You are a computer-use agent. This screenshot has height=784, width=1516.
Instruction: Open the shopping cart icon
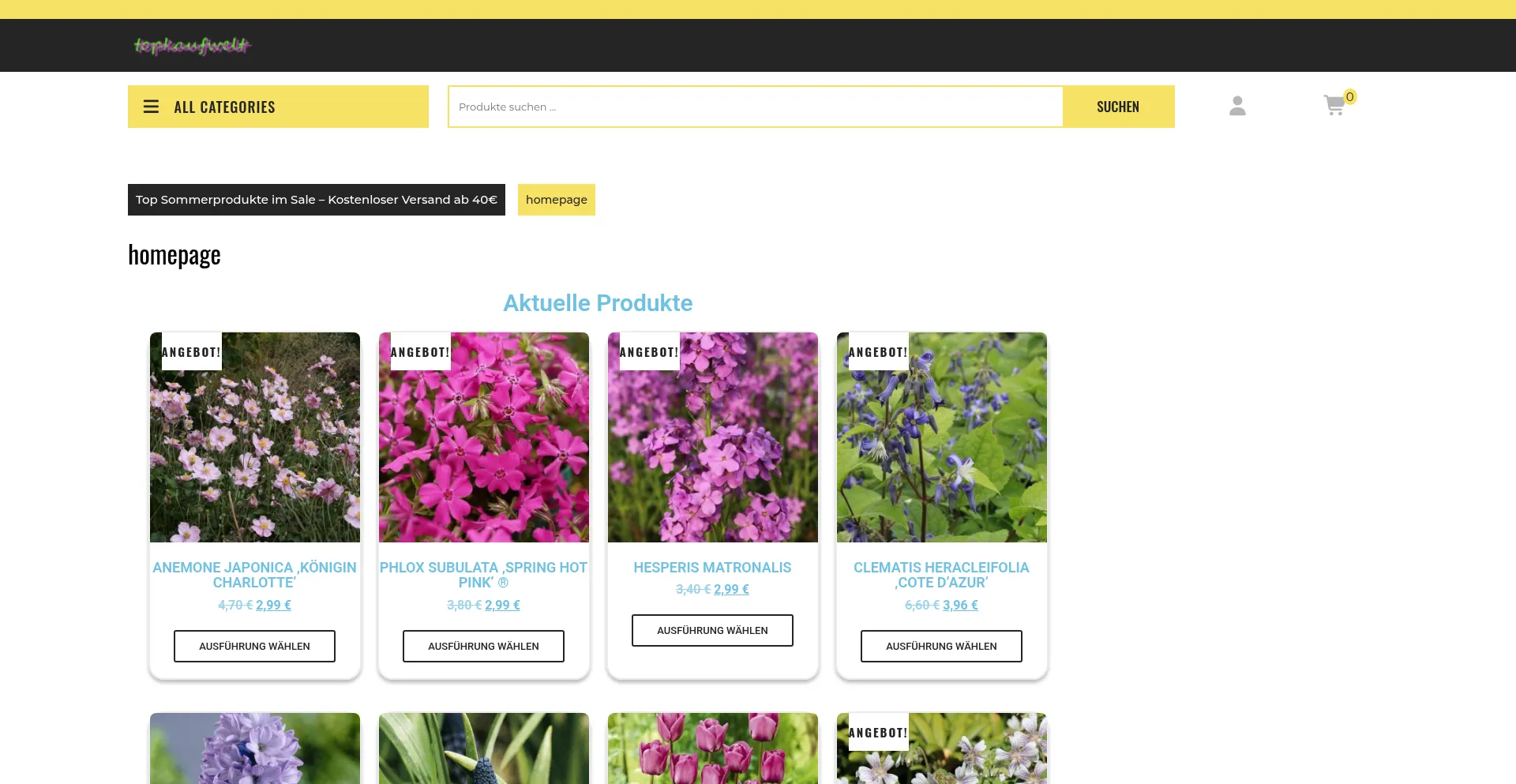pos(1334,106)
